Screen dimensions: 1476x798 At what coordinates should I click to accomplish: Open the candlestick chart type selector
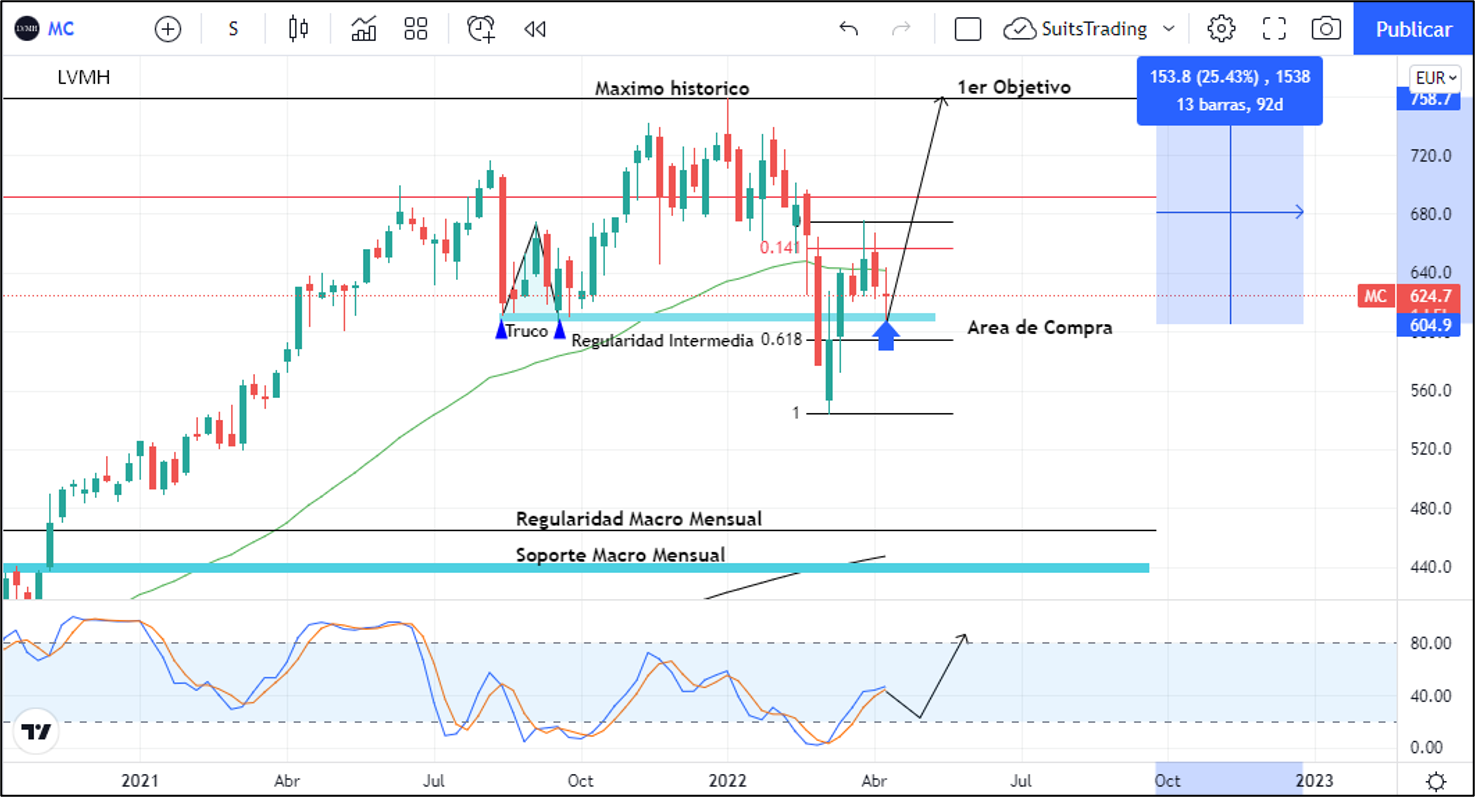[x=298, y=29]
